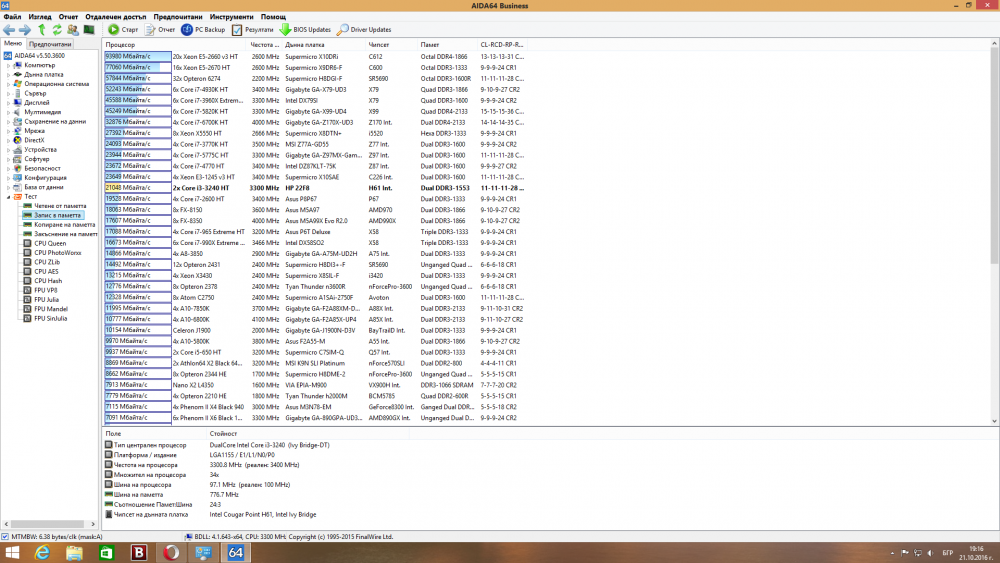Open the Отчет toolbar button
Screen dimensions: 1000x563
tap(160, 29)
